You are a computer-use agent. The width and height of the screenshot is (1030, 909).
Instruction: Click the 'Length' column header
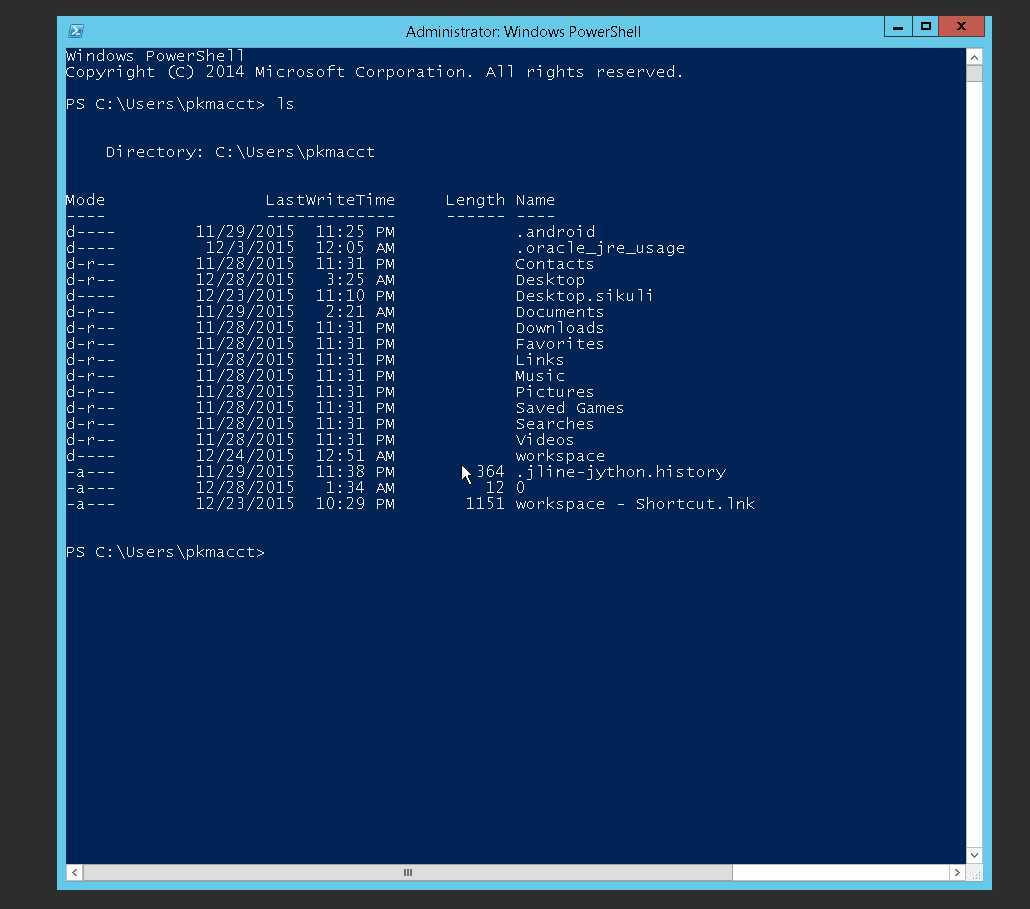coord(475,200)
